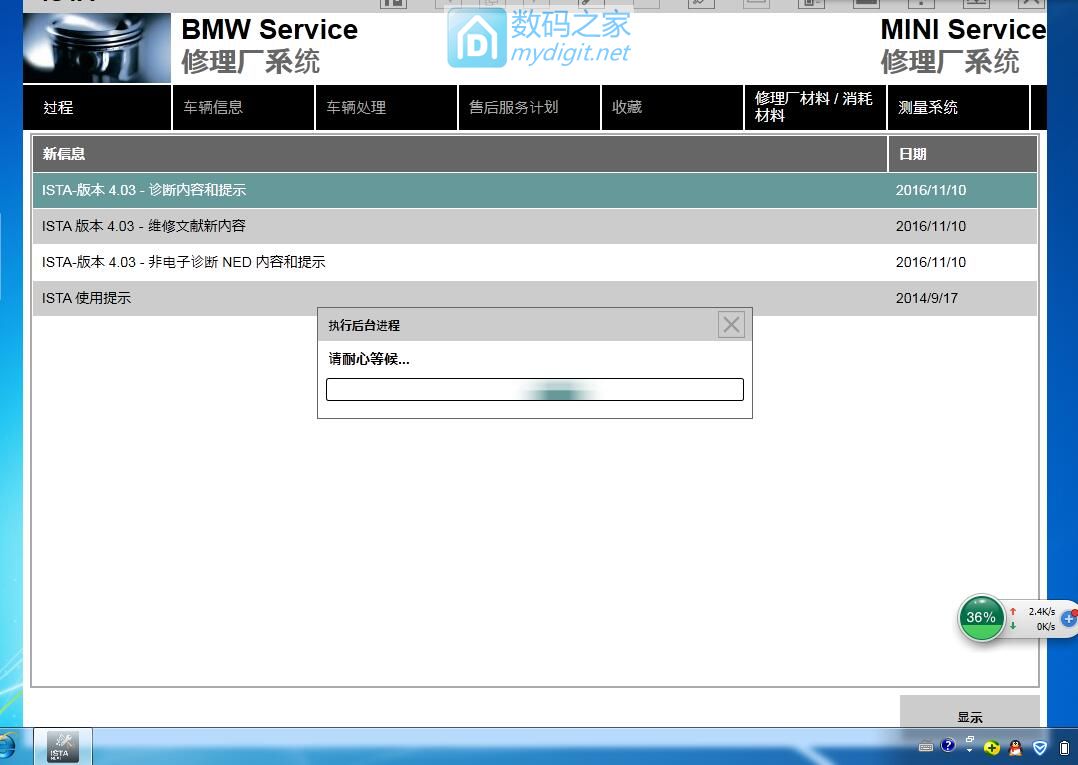Image resolution: width=1078 pixels, height=765 pixels.
Task: Click the background process progress bar
Action: [x=535, y=390]
